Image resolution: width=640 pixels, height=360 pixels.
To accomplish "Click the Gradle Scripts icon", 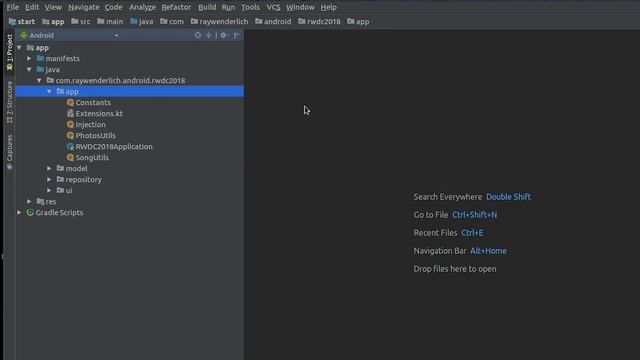I will coord(30,213).
